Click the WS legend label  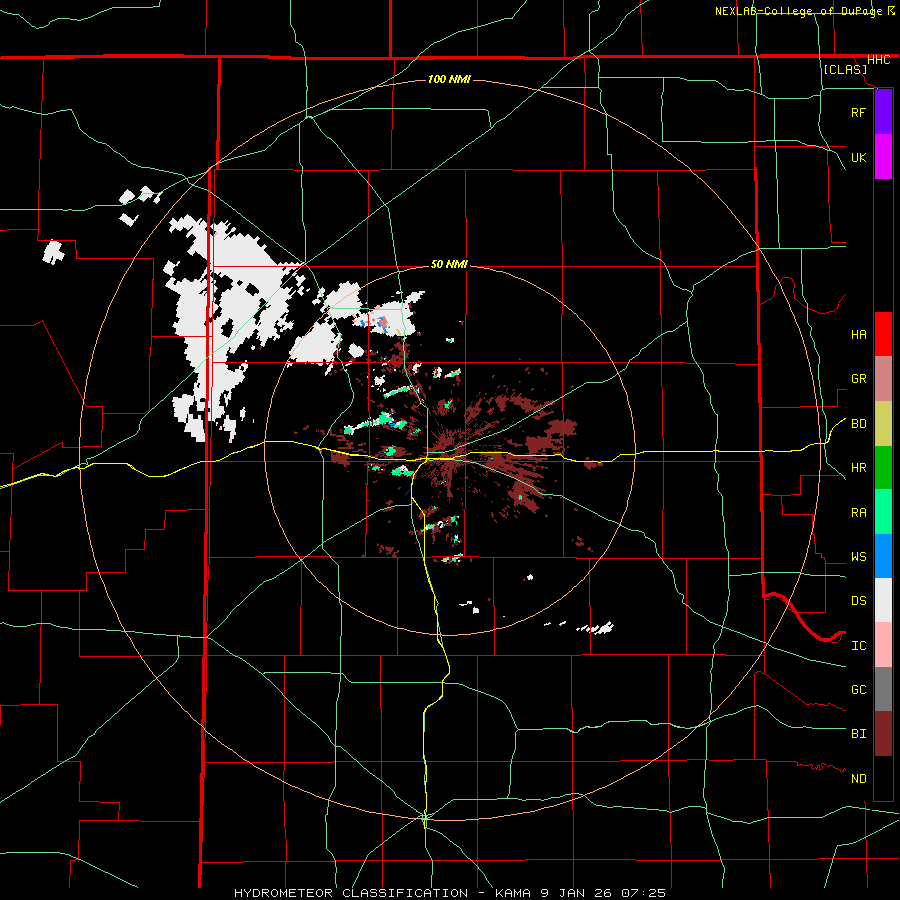point(858,557)
